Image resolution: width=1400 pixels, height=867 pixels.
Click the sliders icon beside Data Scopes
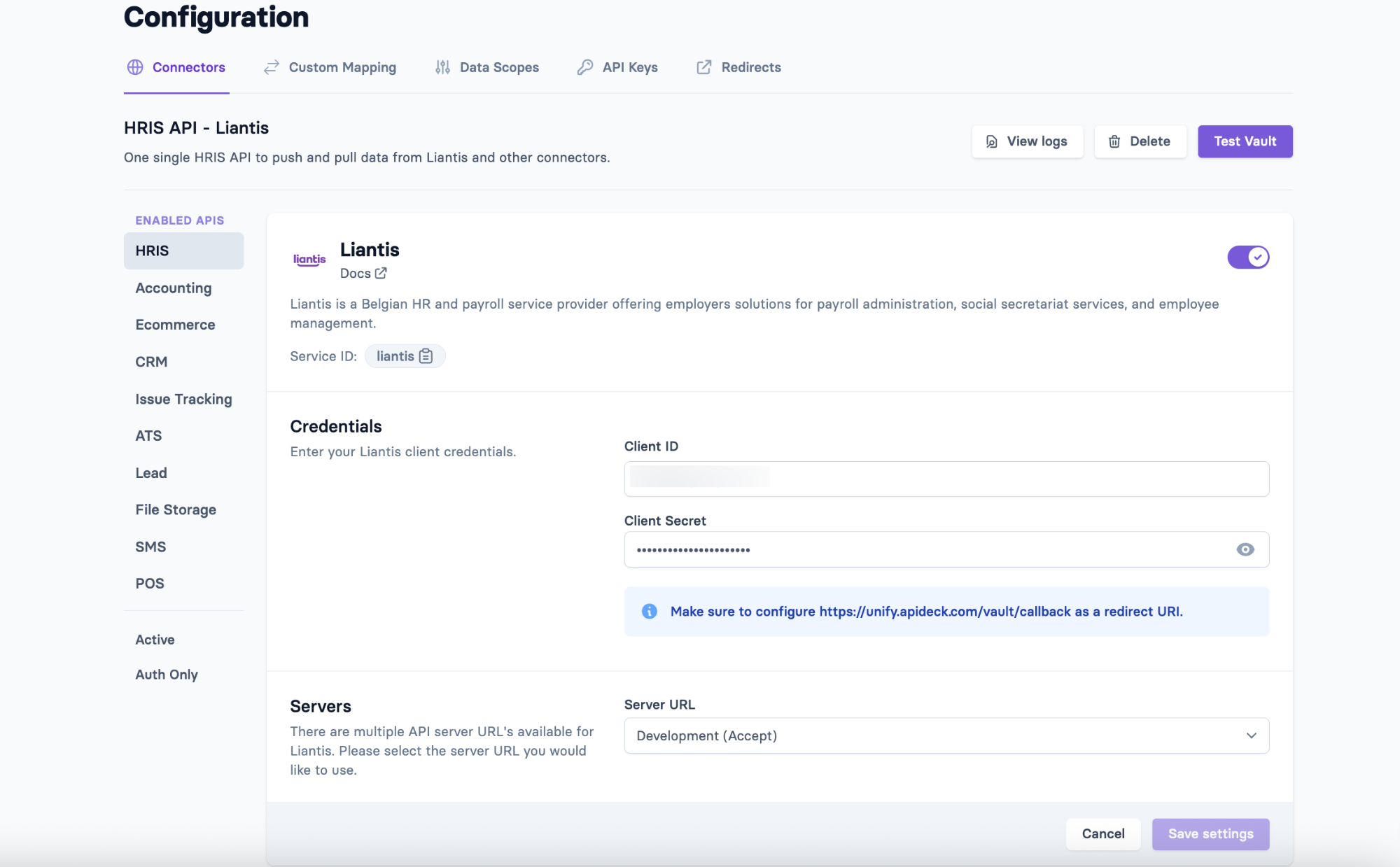pyautogui.click(x=442, y=67)
